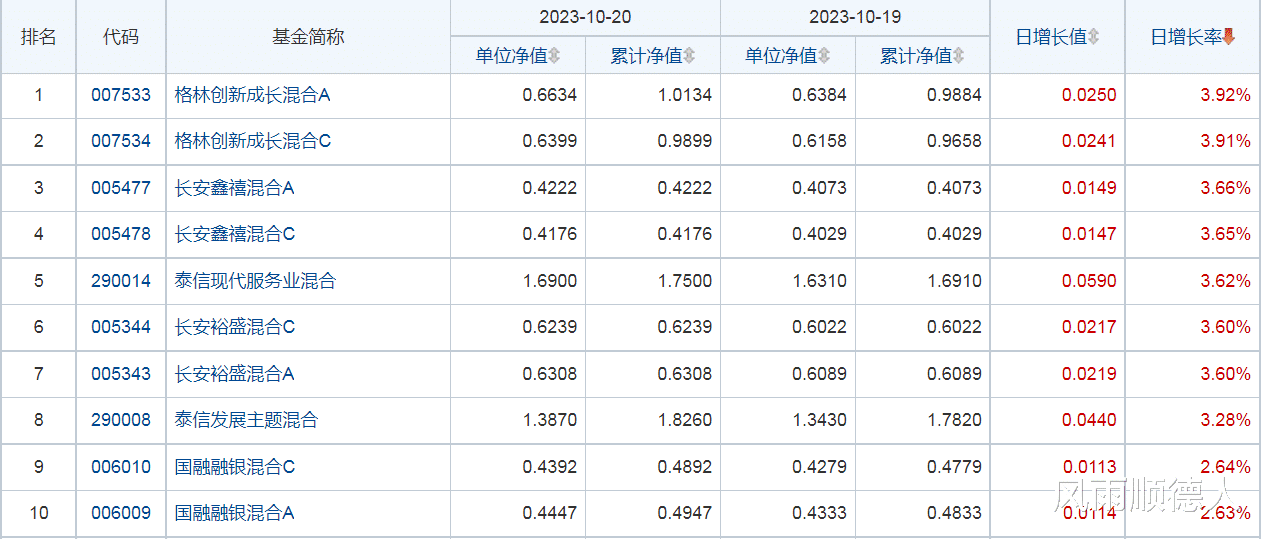1261x539 pixels.
Task: Open 国融融银混合C fund details
Action: pos(235,467)
